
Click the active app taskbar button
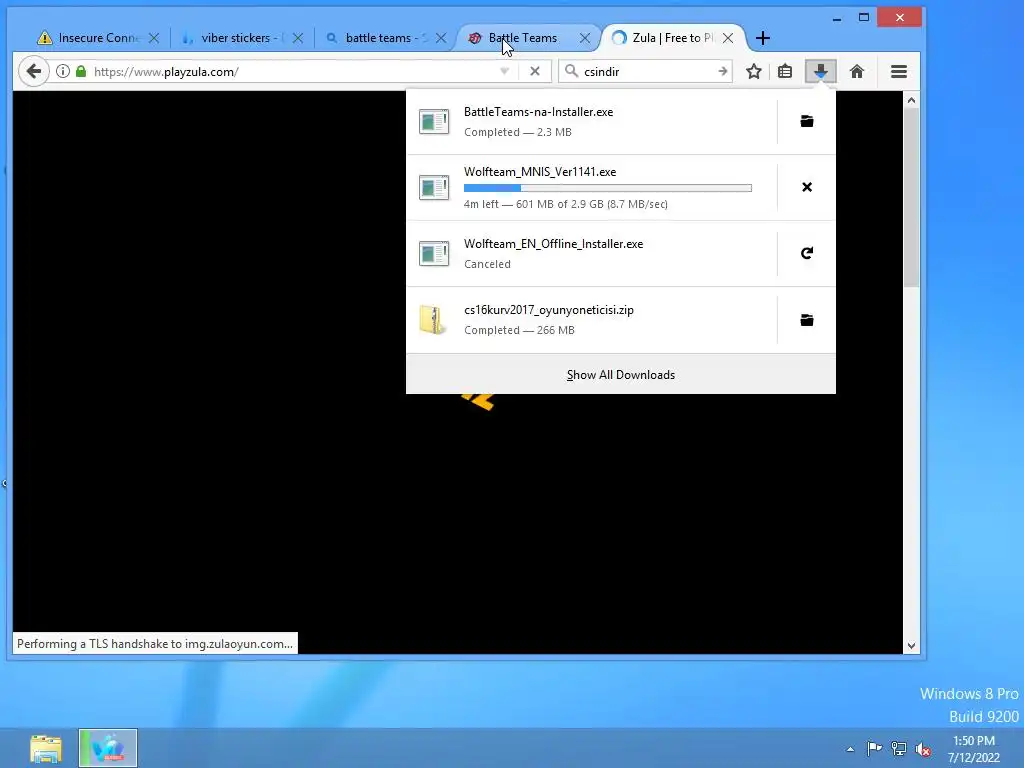pos(108,748)
